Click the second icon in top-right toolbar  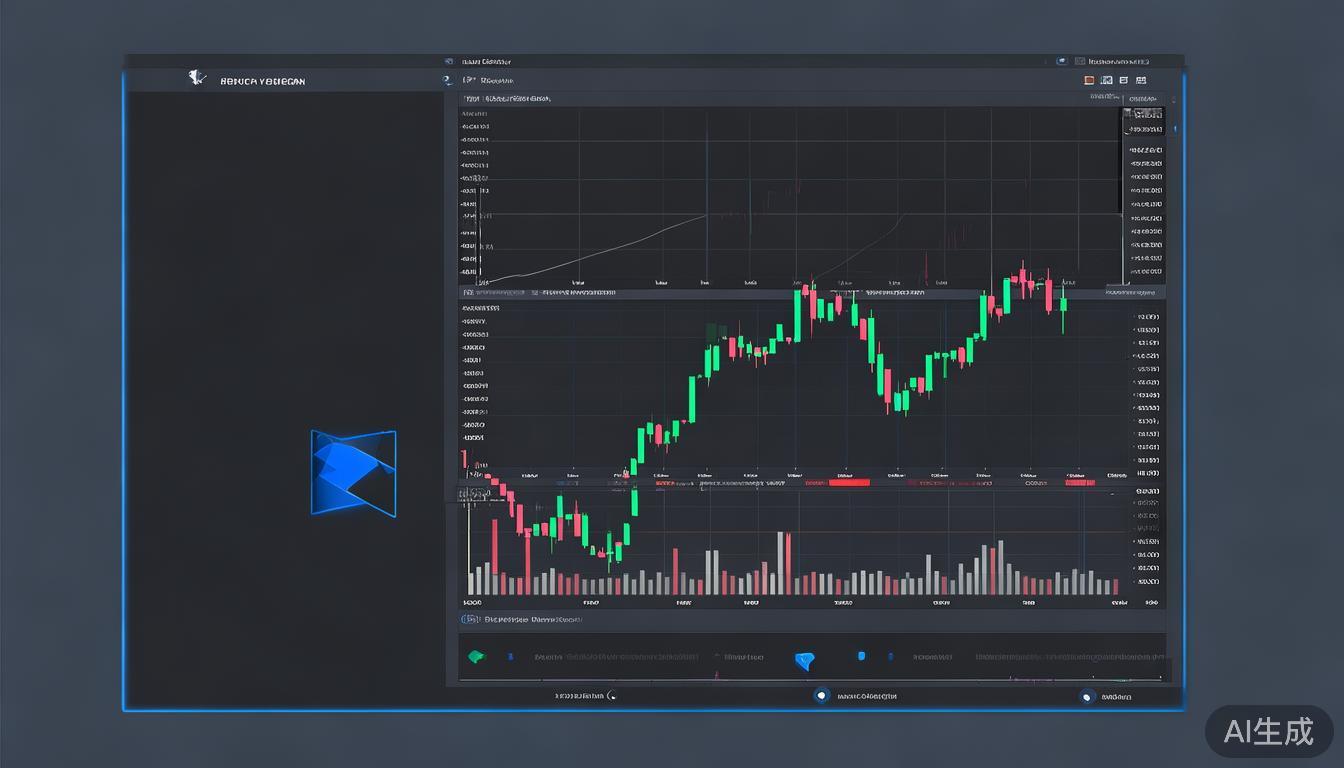(1106, 80)
